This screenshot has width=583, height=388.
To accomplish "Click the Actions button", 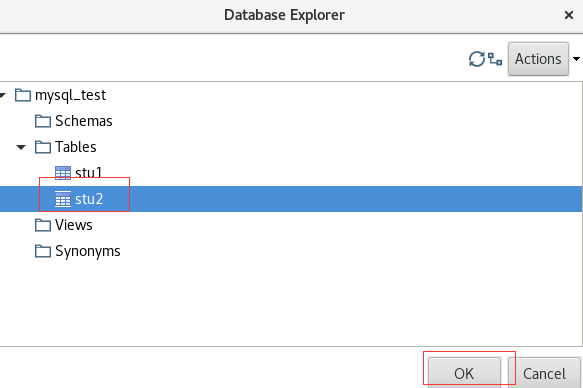I will (x=538, y=59).
